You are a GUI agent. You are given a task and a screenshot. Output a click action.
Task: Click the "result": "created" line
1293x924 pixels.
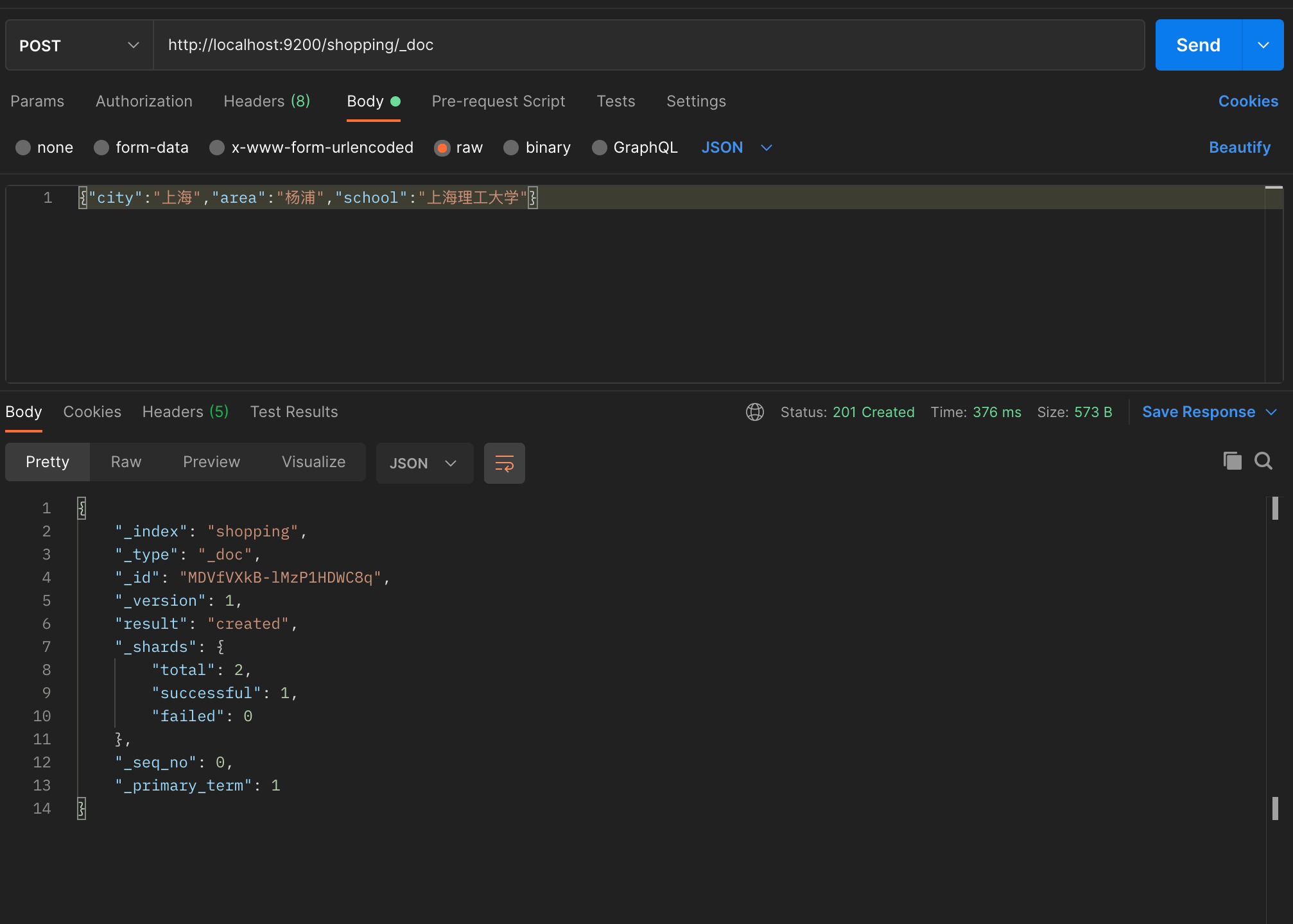(x=206, y=624)
